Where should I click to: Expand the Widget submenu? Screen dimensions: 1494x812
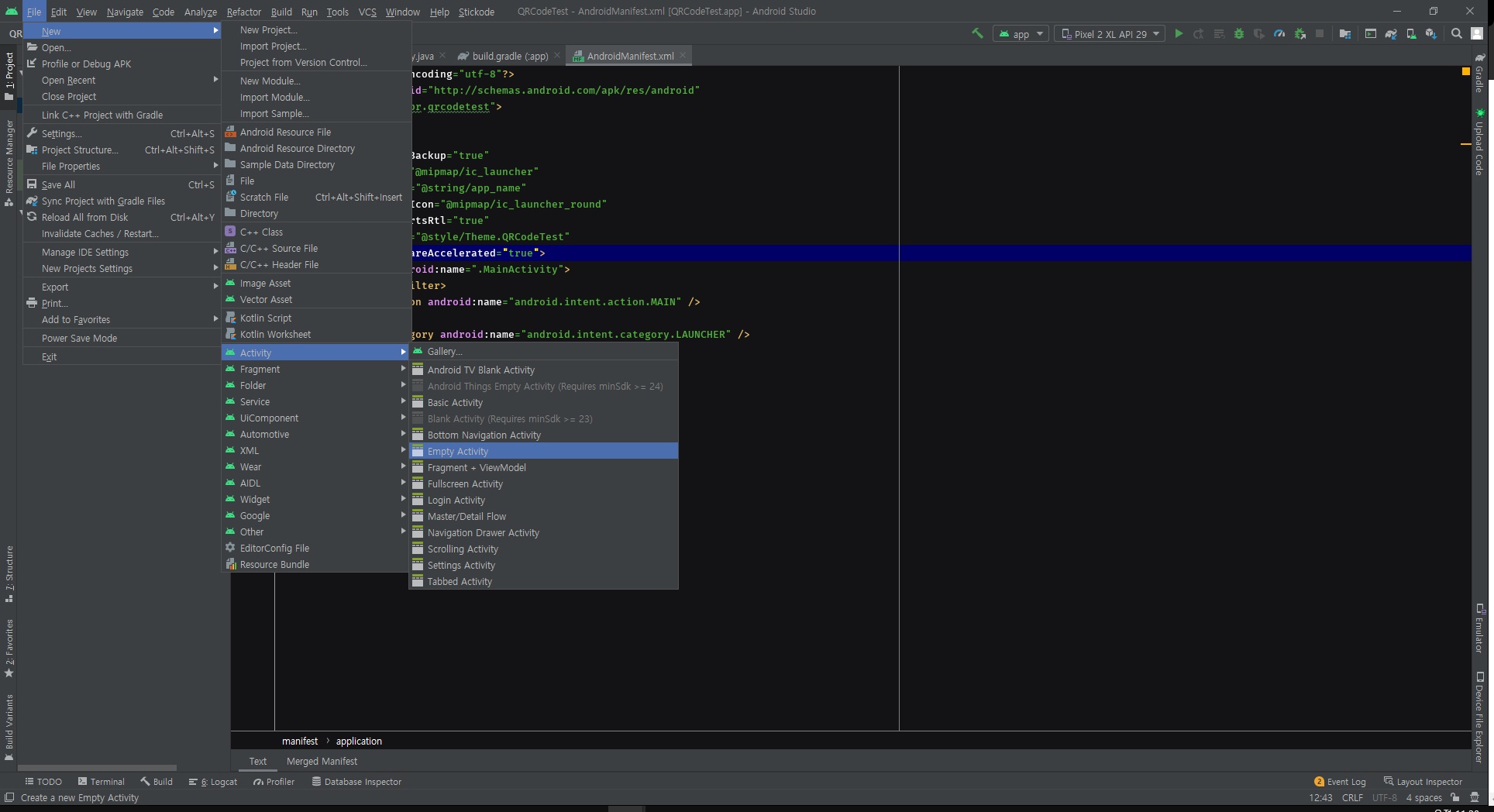click(316, 500)
